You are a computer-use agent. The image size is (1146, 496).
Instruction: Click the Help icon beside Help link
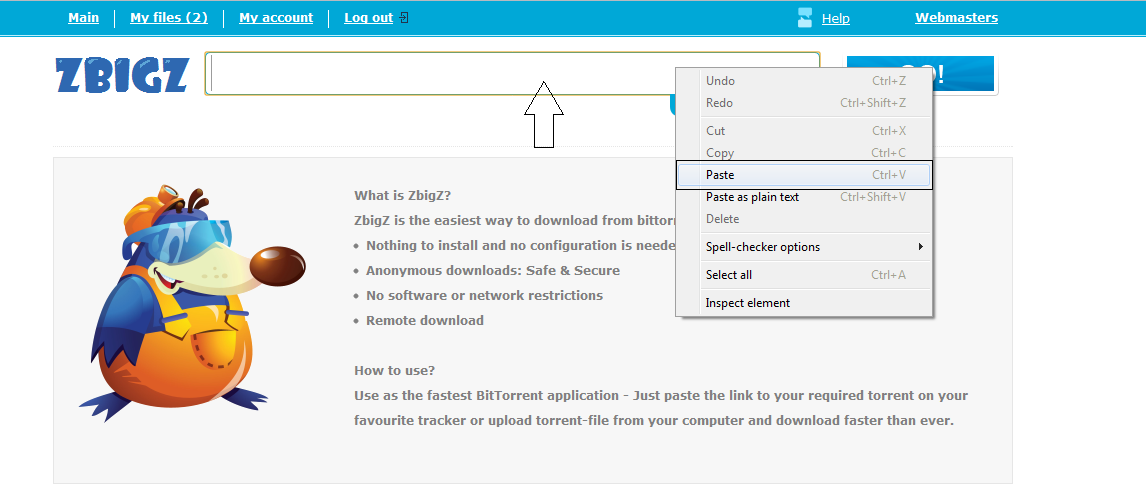805,18
